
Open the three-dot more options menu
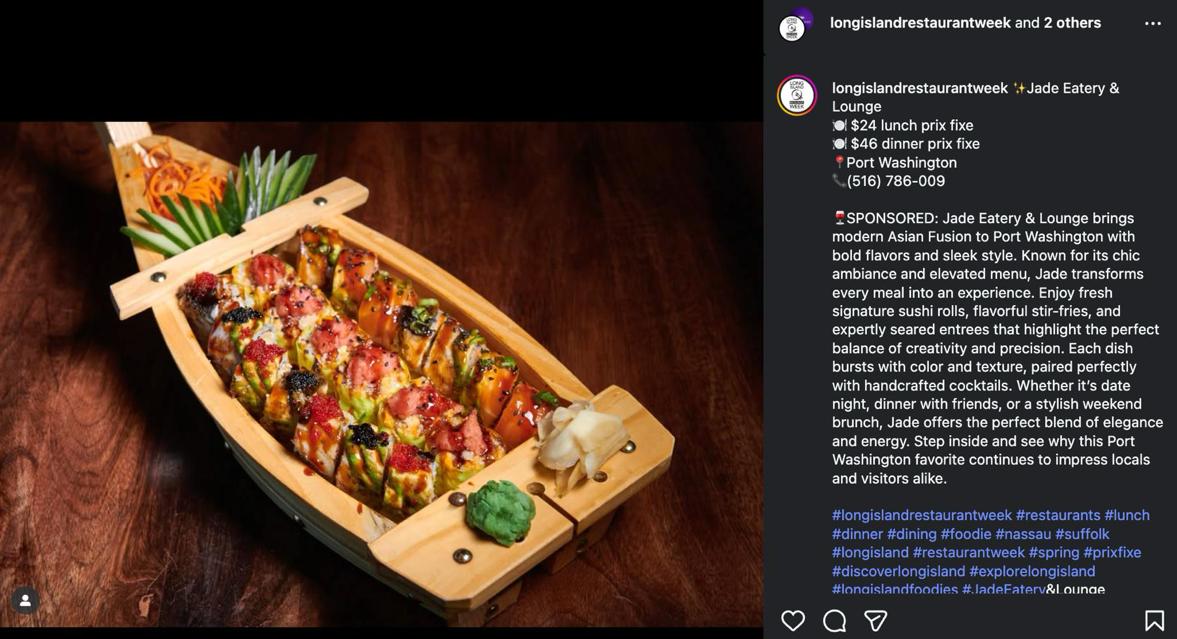pyautogui.click(x=1153, y=24)
